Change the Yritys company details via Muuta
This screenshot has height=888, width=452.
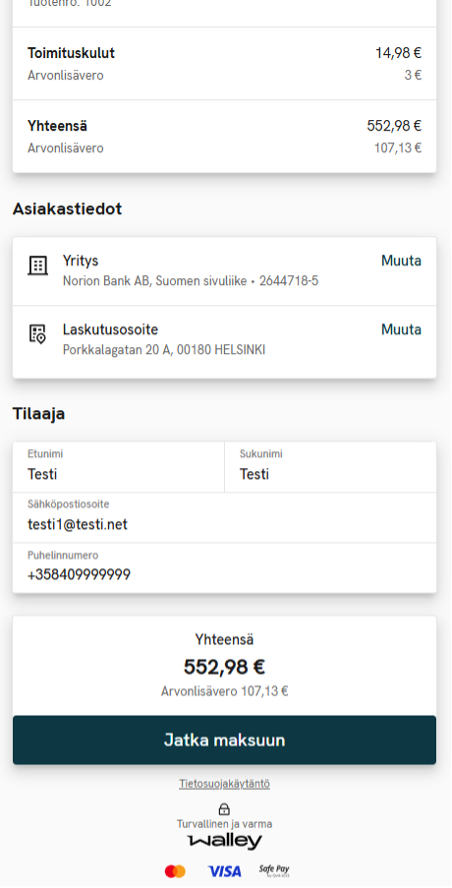coord(401,261)
